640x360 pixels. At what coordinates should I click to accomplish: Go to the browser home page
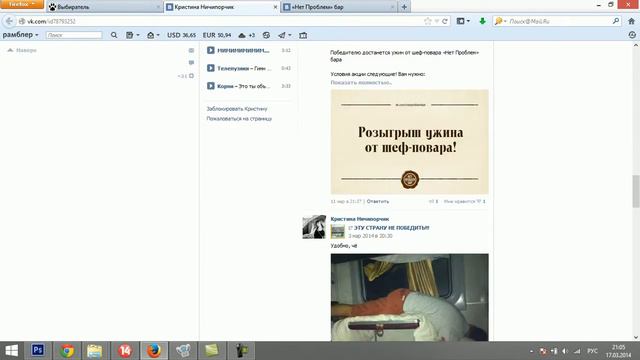point(631,21)
